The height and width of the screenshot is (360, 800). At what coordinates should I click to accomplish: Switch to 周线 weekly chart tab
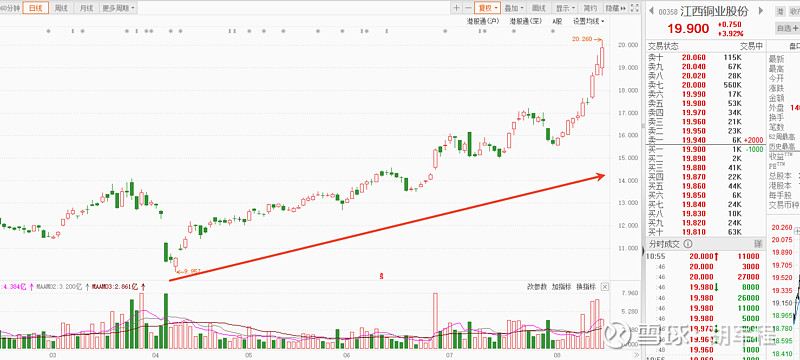click(61, 8)
